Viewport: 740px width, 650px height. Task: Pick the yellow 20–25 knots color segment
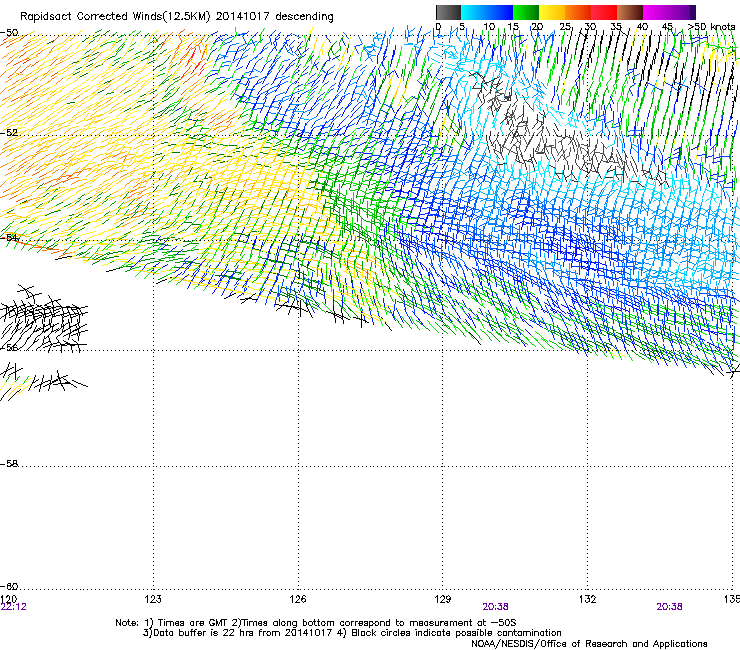point(552,12)
